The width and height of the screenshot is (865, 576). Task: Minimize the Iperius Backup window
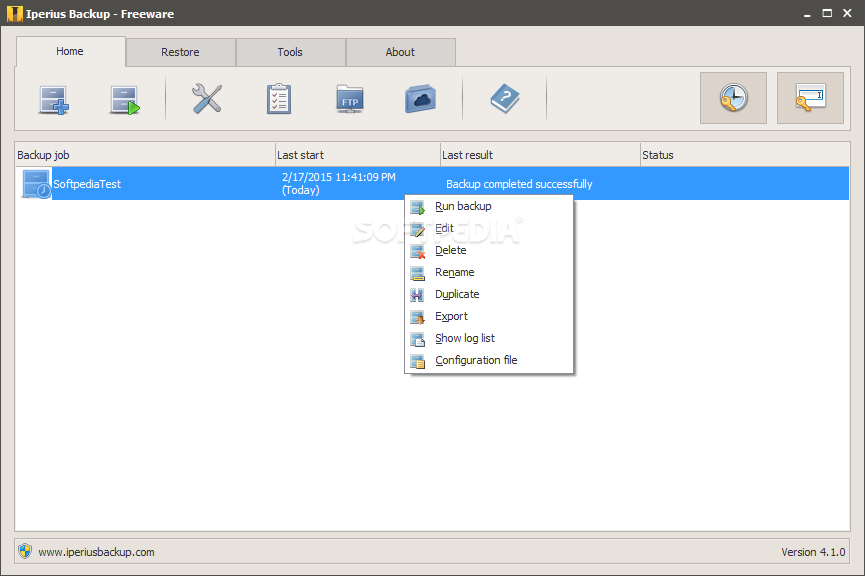pyautogui.click(x=807, y=14)
